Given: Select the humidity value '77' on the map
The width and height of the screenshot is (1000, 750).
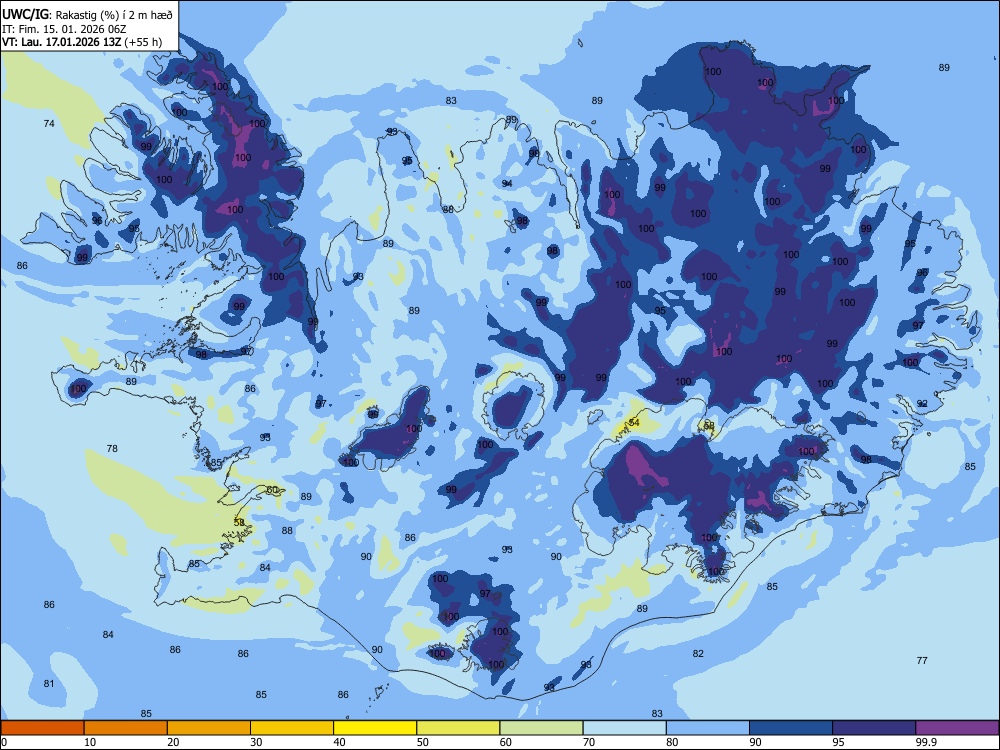Looking at the screenshot, I should click(x=922, y=660).
